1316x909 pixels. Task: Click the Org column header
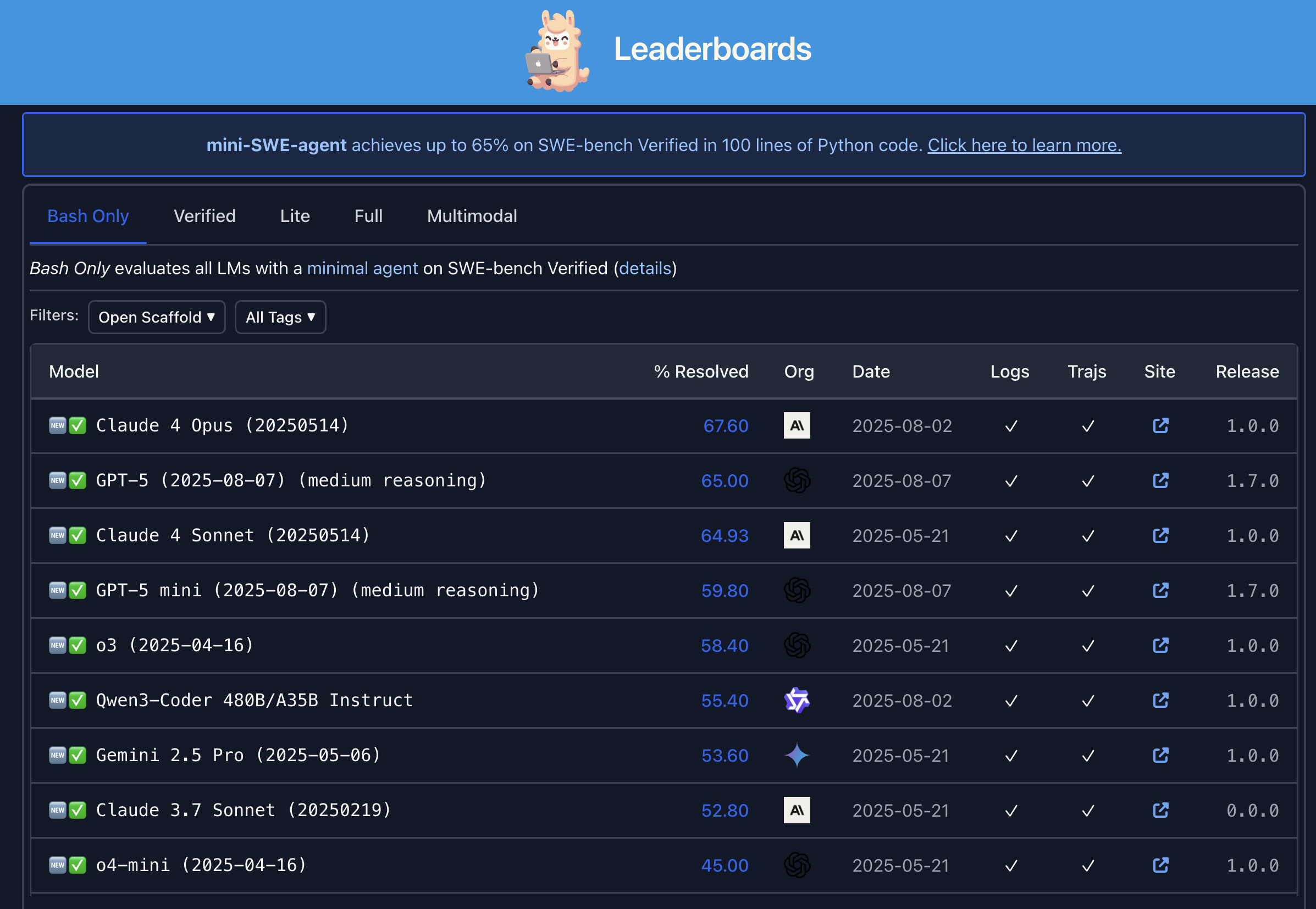799,372
